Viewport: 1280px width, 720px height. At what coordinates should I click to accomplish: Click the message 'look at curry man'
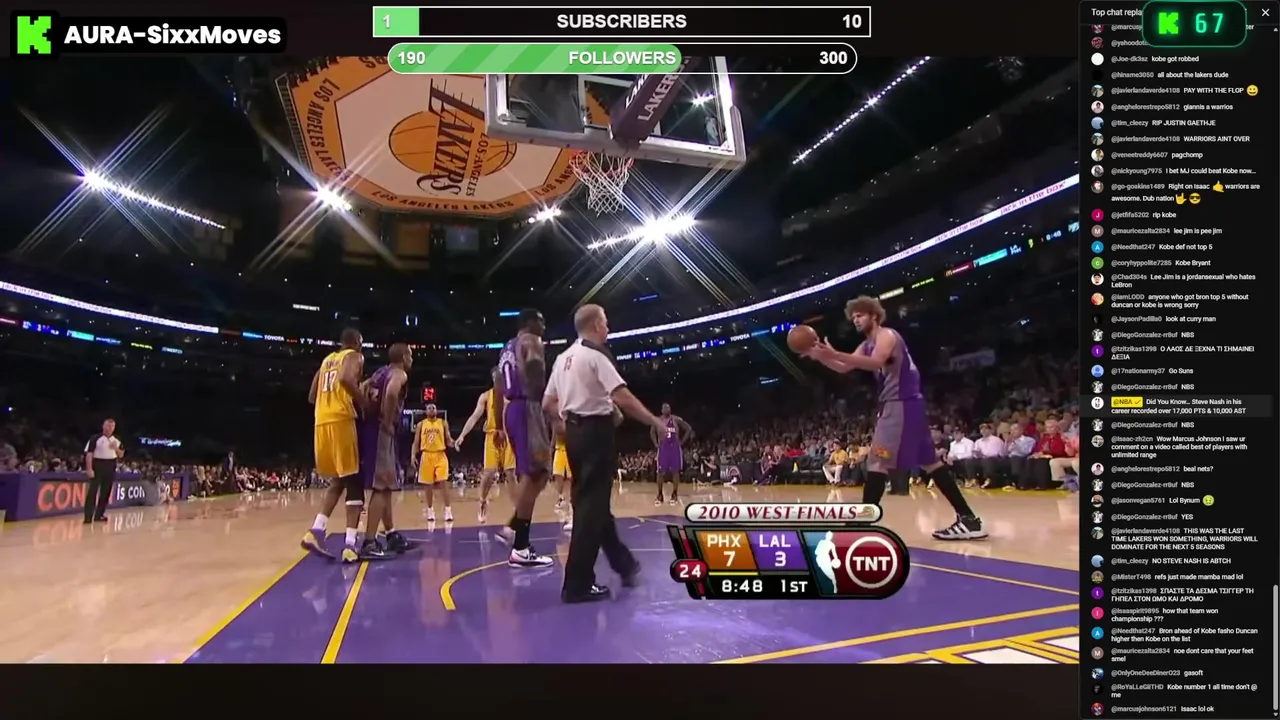pos(1191,319)
